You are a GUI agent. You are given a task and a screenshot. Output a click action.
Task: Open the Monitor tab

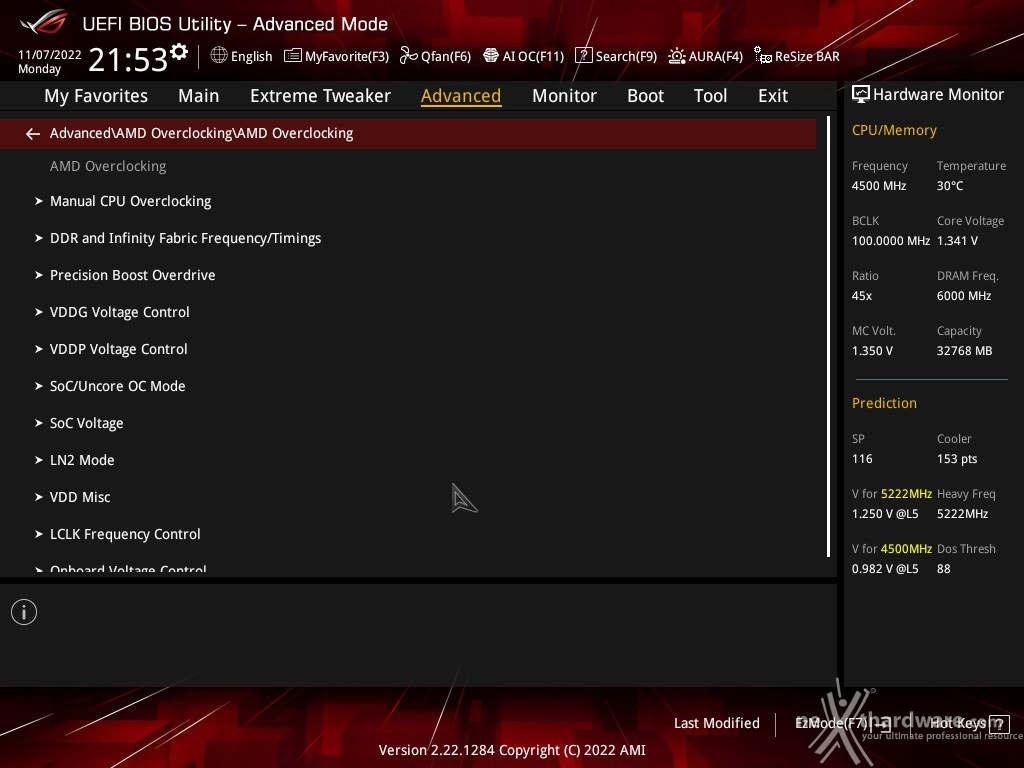coord(564,96)
